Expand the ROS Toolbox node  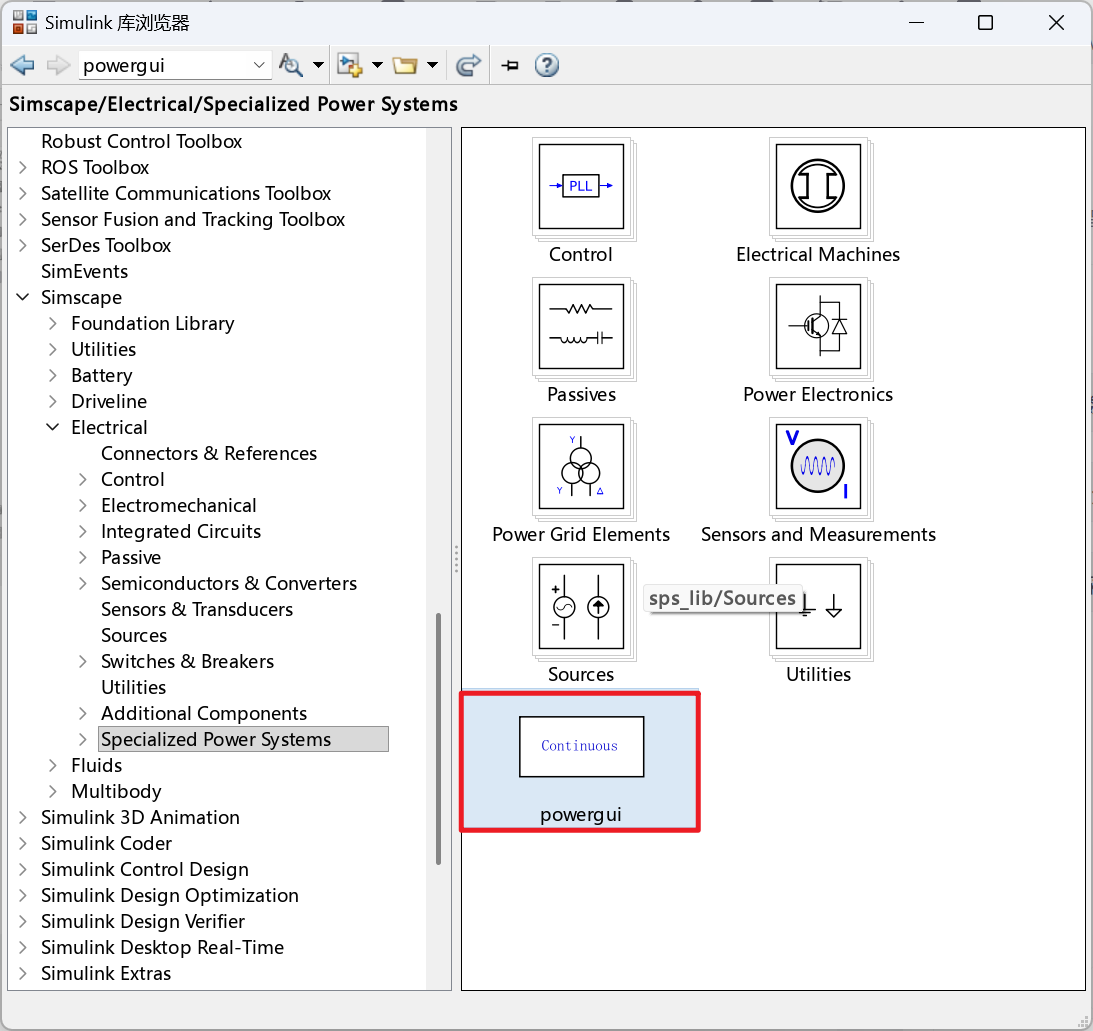[23, 168]
